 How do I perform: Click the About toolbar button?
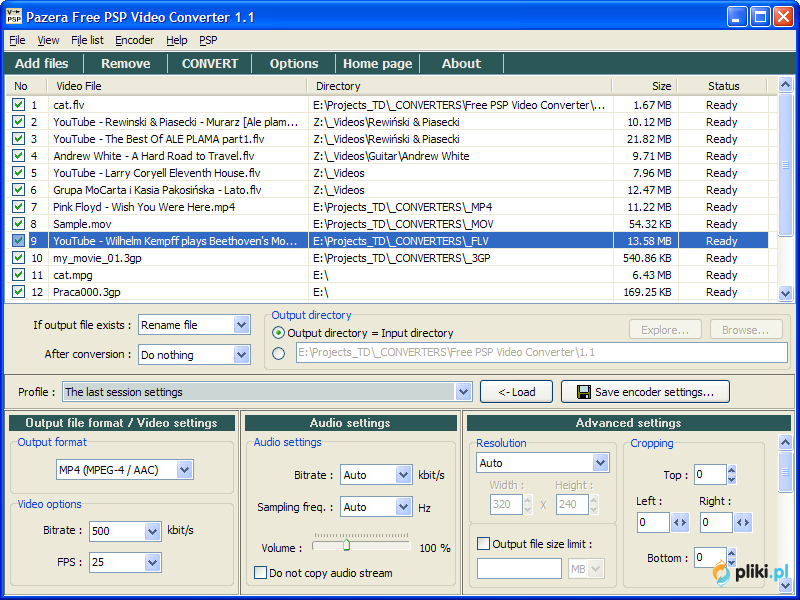461,63
